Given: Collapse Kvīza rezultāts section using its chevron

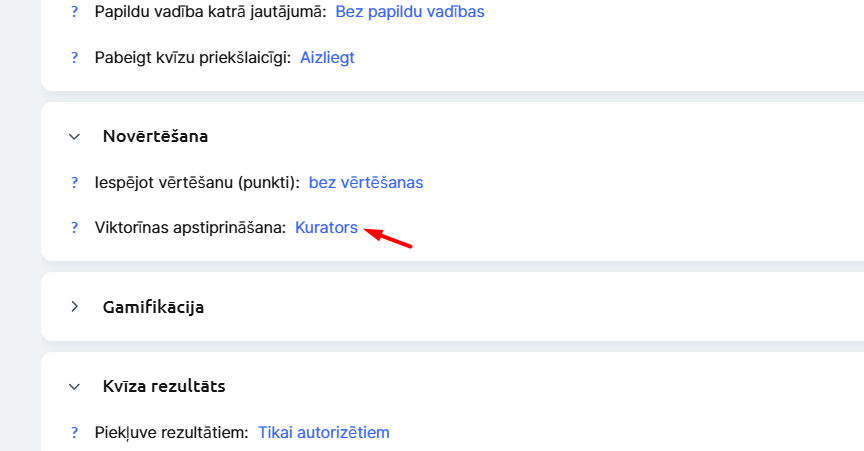Looking at the screenshot, I should point(74,386).
